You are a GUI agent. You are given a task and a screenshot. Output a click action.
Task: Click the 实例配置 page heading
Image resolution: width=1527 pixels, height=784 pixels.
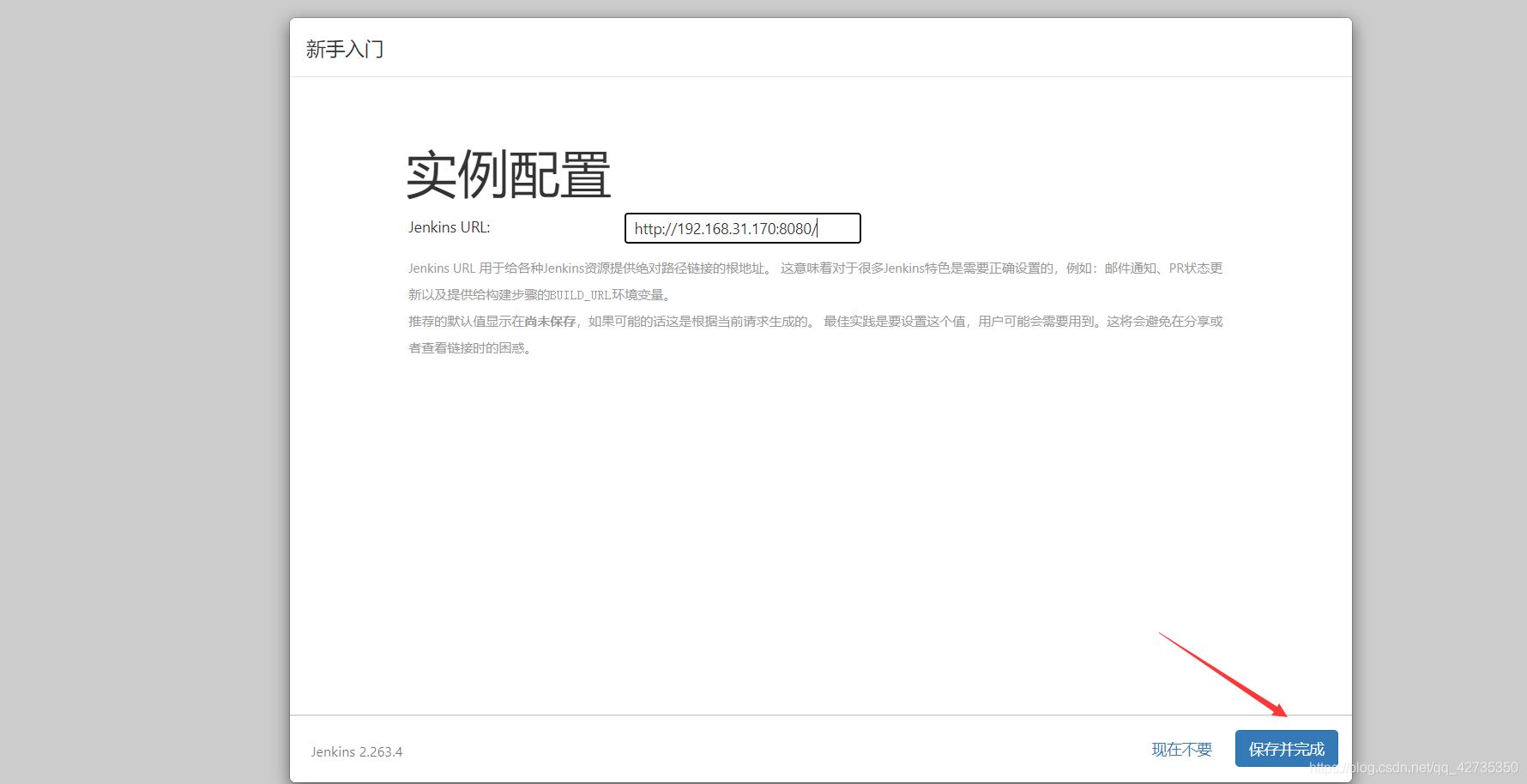[510, 174]
